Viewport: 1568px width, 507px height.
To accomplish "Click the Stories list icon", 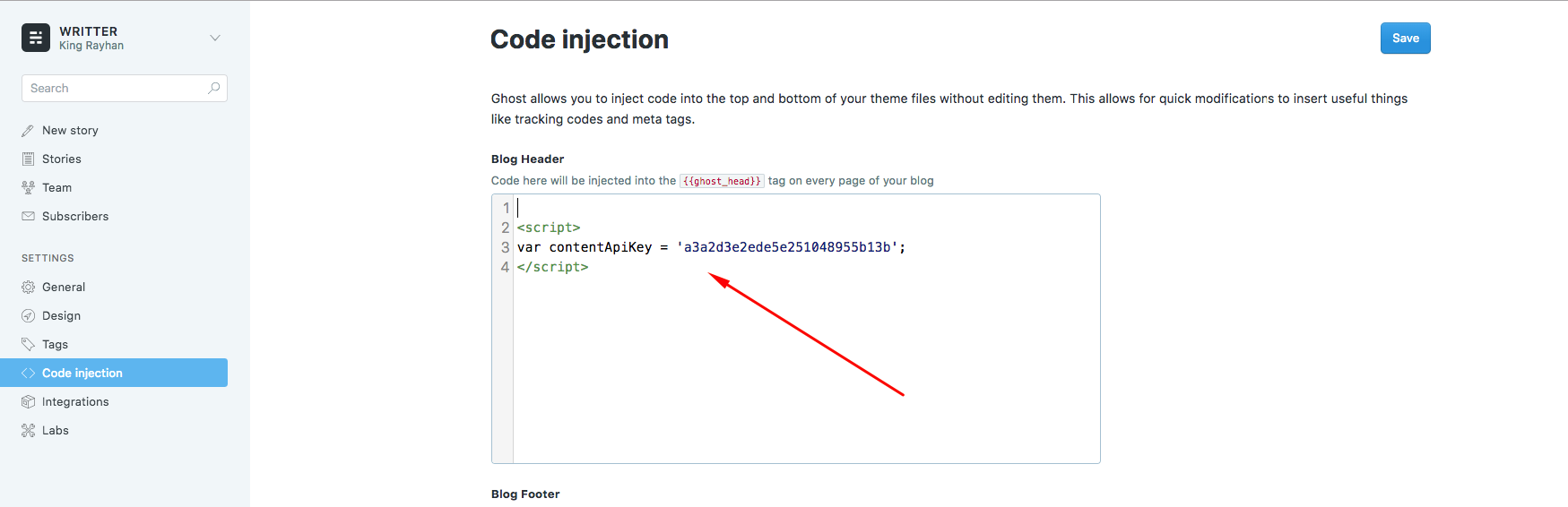I will [x=28, y=159].
